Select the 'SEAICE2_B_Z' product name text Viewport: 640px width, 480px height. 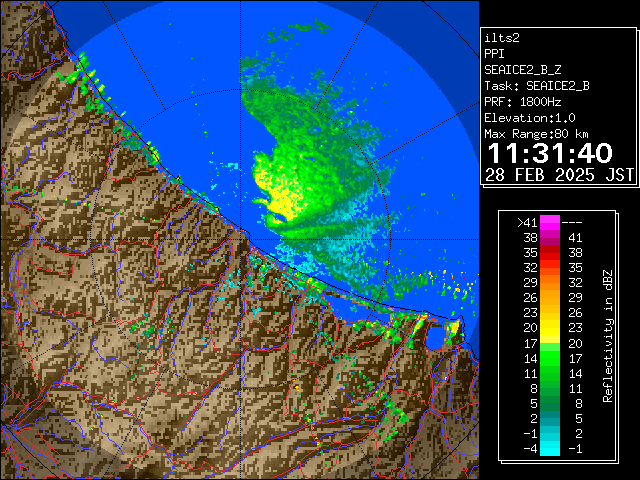tap(522, 70)
